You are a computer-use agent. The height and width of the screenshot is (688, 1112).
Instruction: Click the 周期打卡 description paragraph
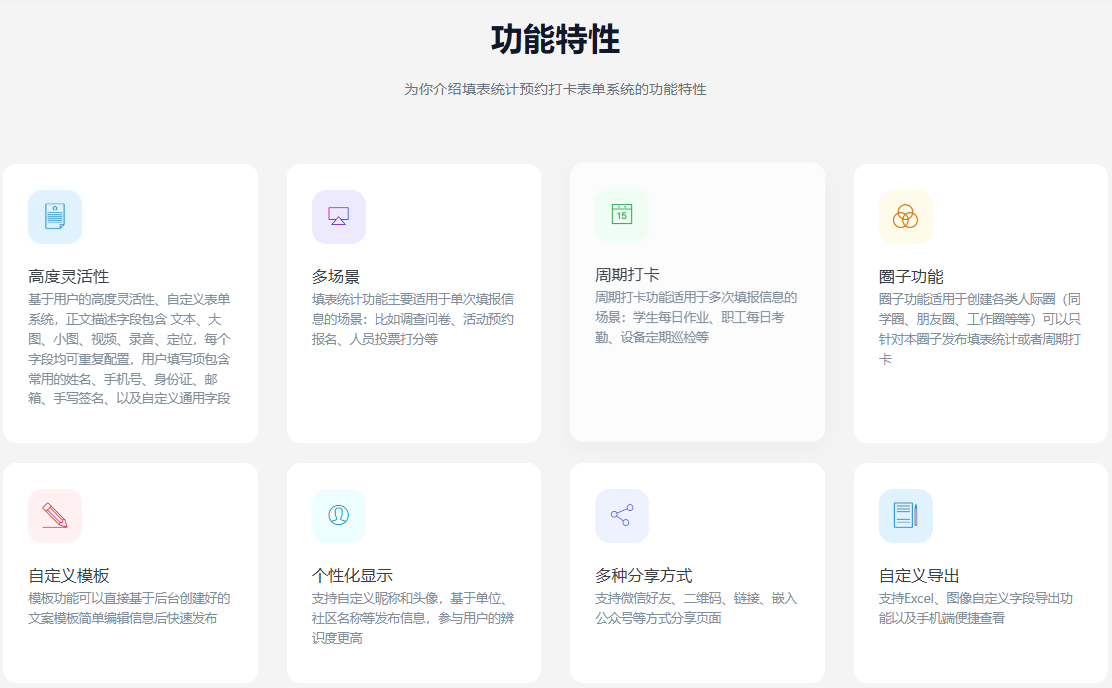(x=696, y=317)
